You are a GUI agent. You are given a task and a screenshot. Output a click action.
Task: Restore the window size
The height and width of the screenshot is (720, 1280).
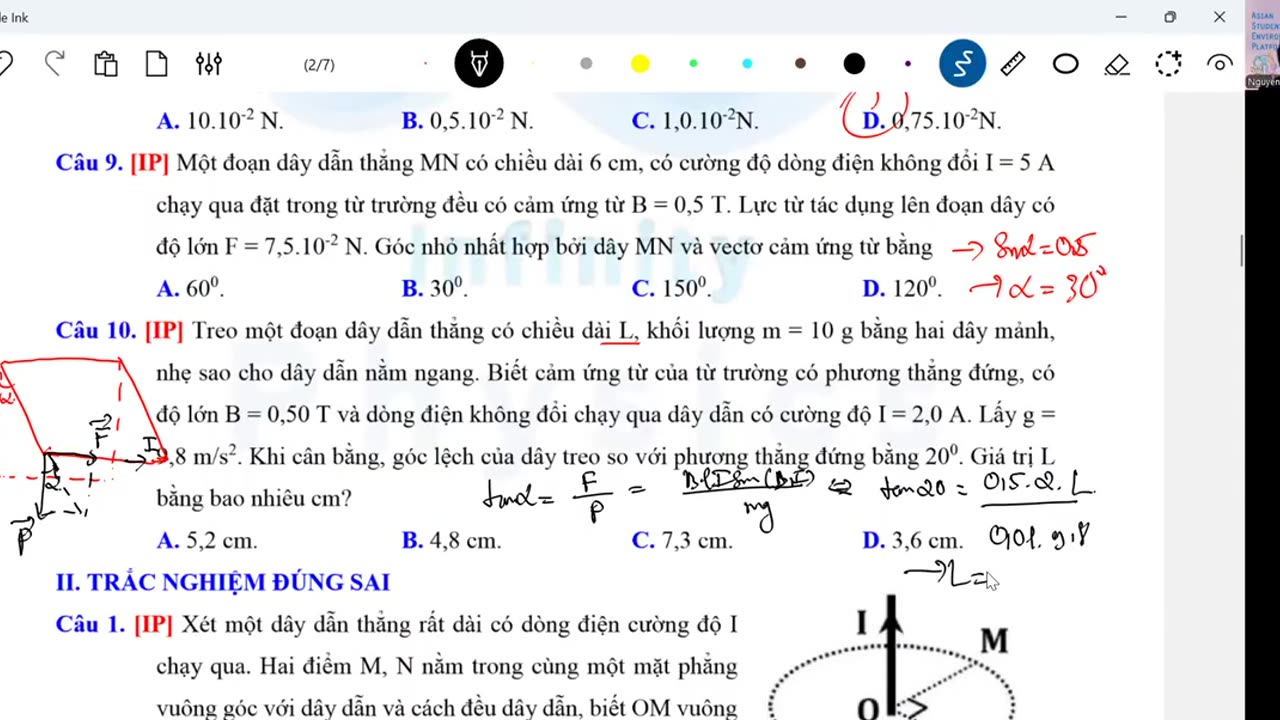point(1170,17)
